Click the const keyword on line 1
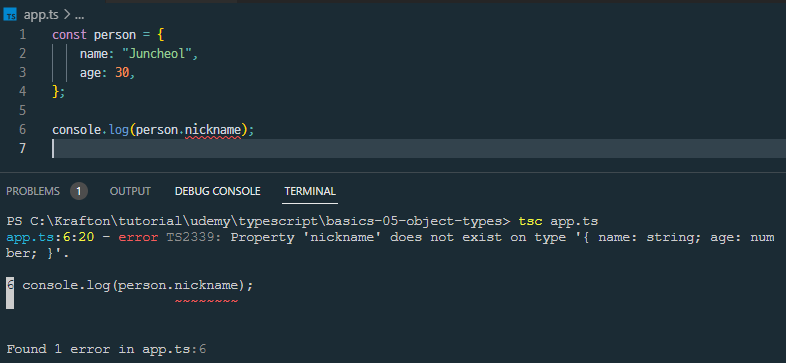 coord(69,35)
